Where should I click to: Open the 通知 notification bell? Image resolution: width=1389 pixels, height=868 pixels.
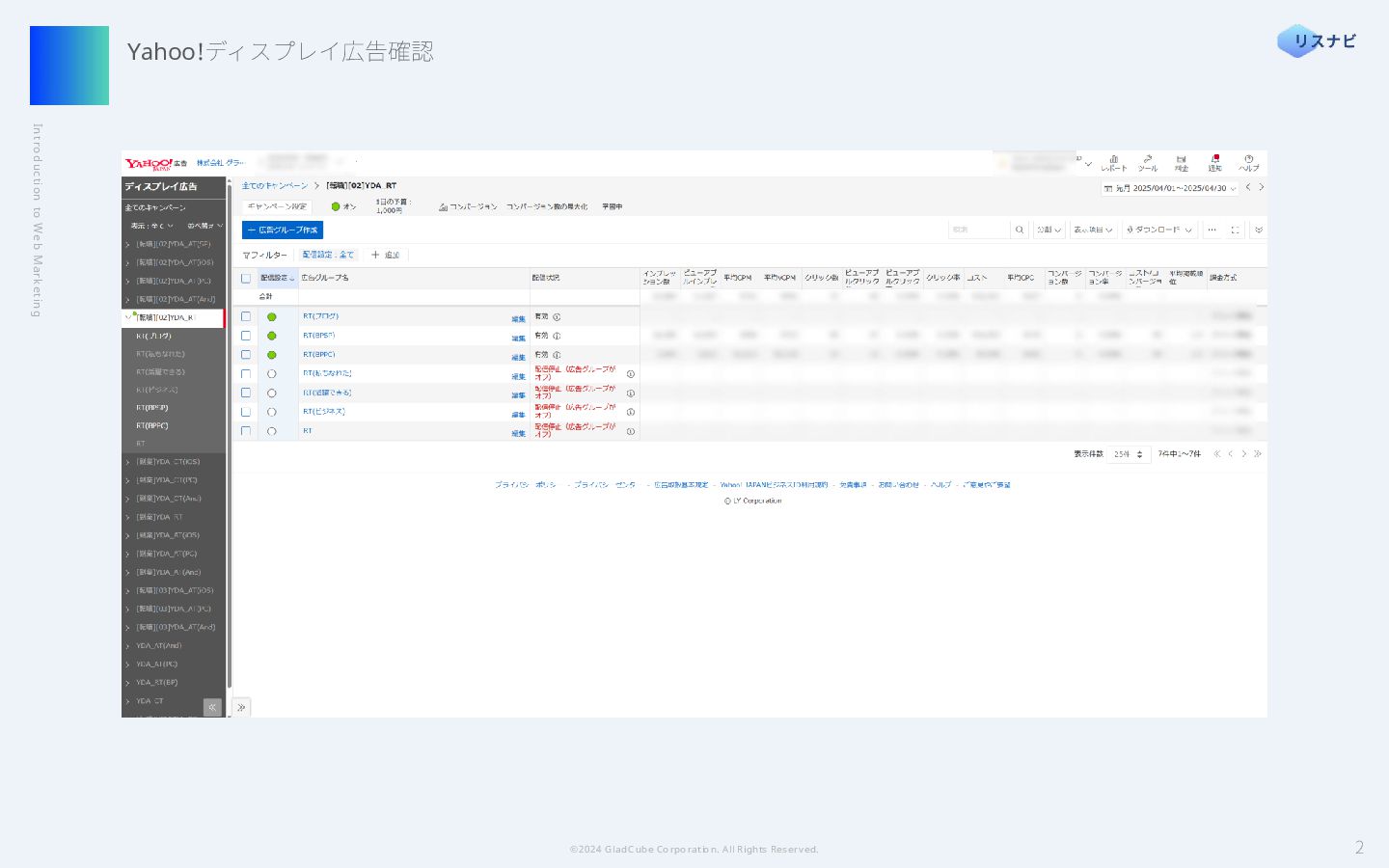coord(1215,162)
